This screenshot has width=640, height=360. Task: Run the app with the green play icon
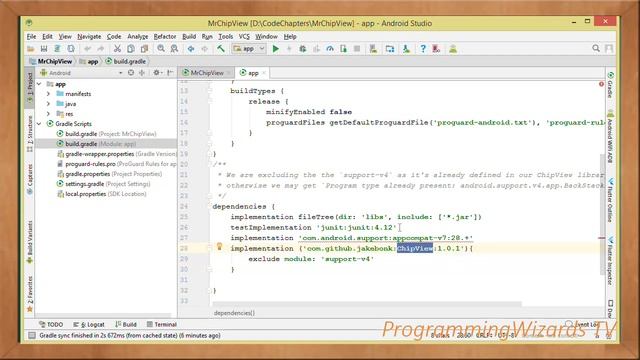(x=276, y=49)
